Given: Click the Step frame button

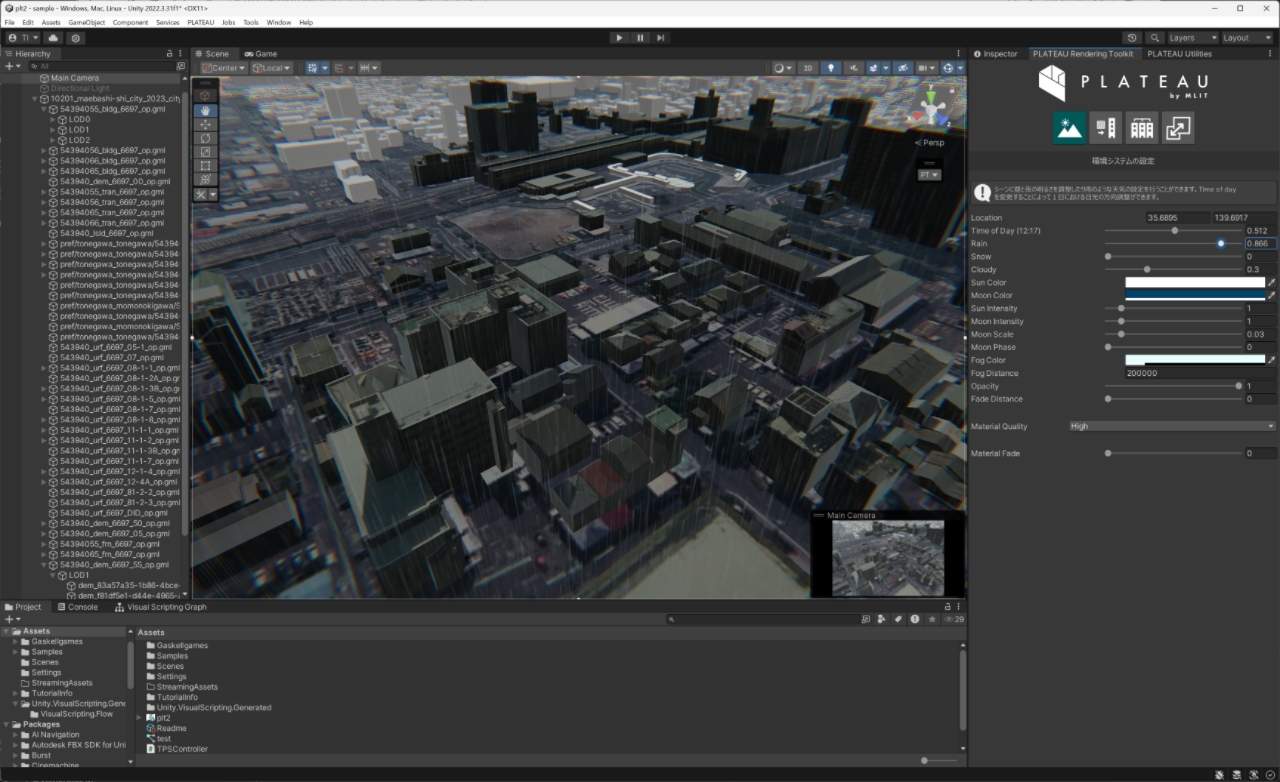Looking at the screenshot, I should pyautogui.click(x=661, y=38).
